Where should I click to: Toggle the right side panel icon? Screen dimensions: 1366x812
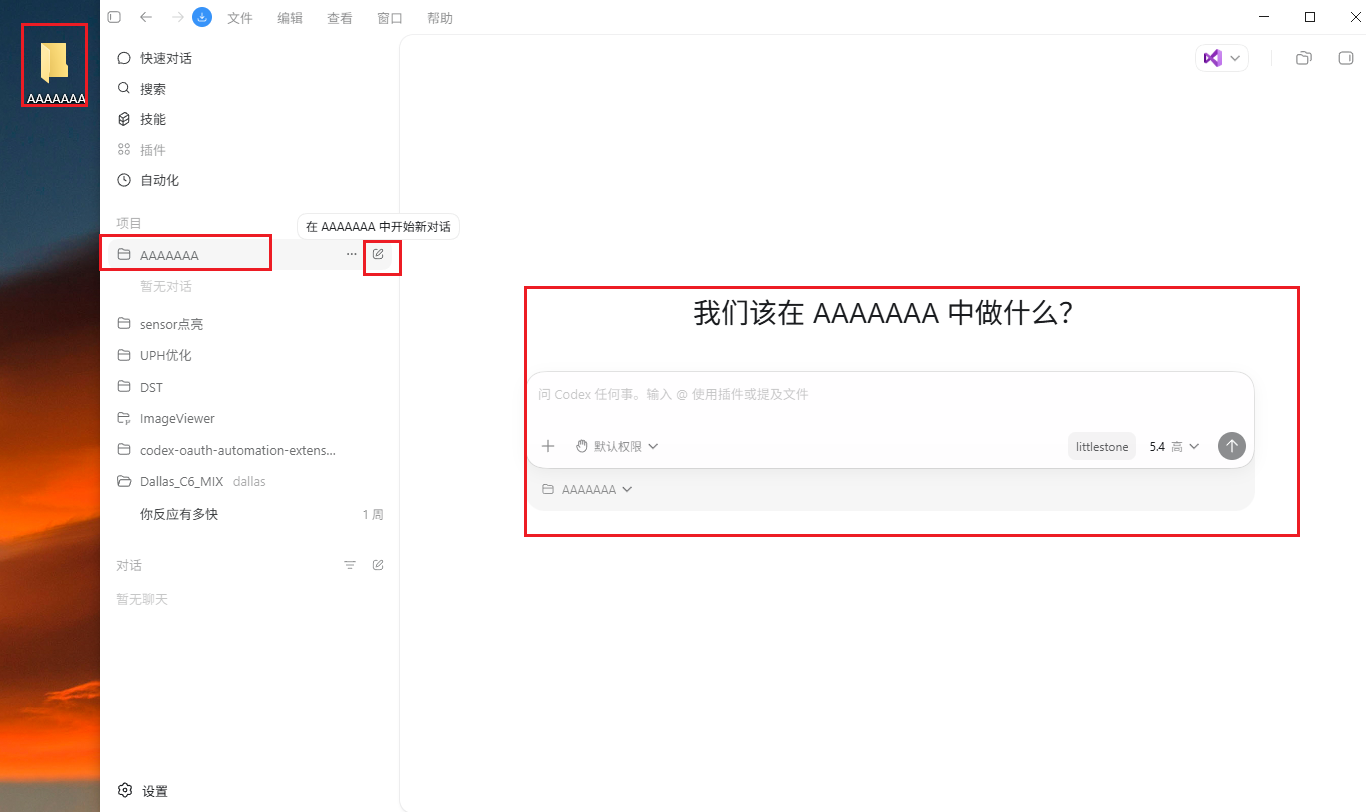1346,58
